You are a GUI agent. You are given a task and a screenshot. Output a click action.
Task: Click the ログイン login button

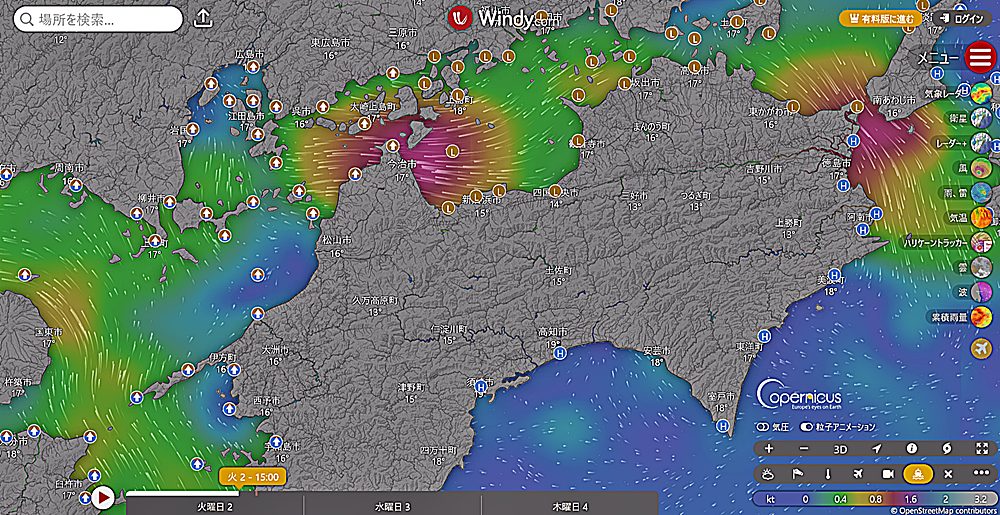pos(962,18)
